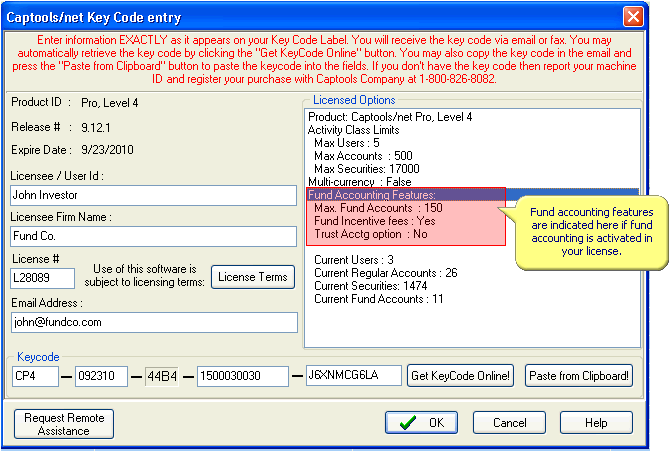
Task: Click the keycode field containing 092310
Action: pyautogui.click(x=104, y=376)
